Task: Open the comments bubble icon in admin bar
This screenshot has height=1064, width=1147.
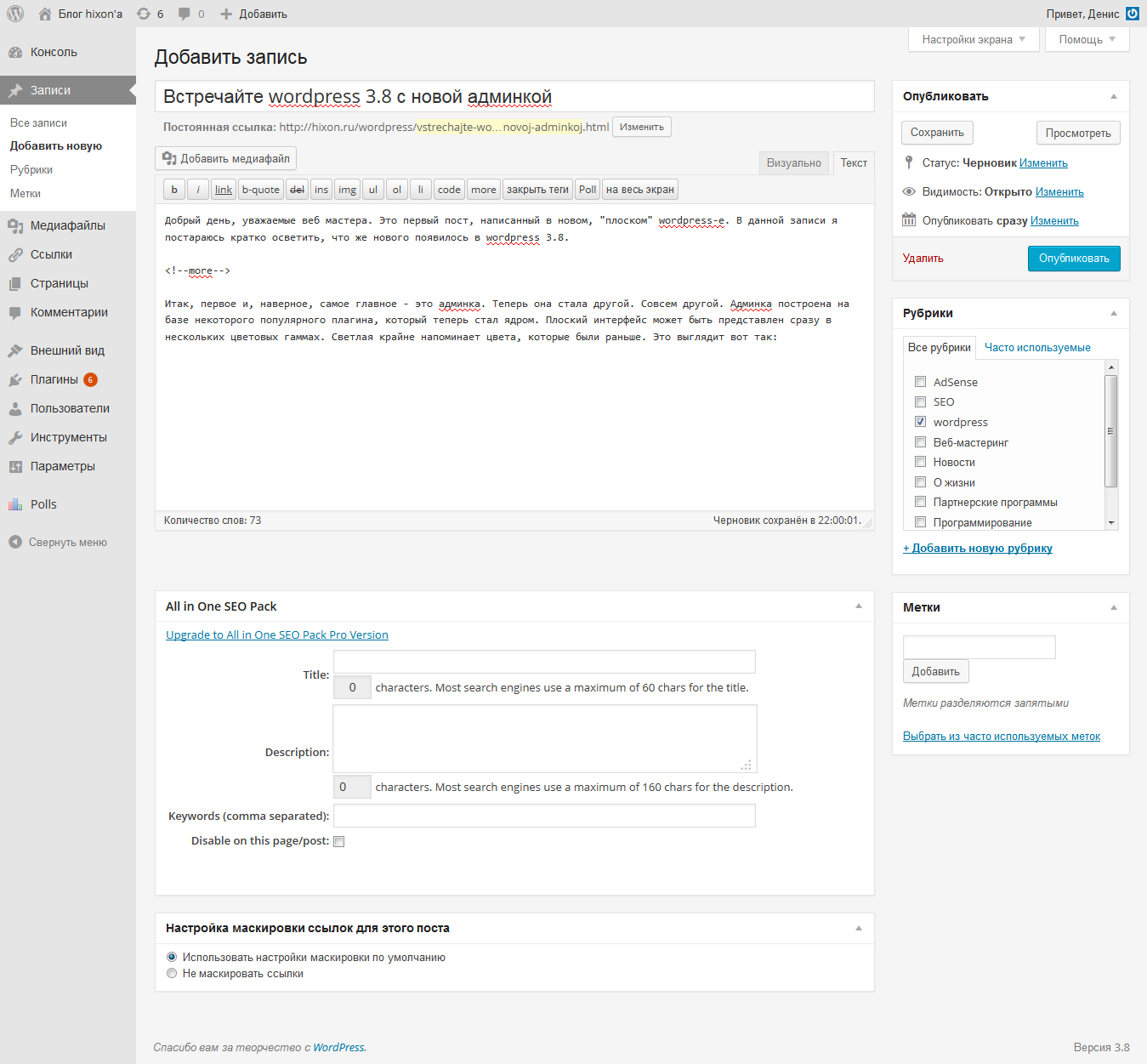Action: pyautogui.click(x=185, y=14)
